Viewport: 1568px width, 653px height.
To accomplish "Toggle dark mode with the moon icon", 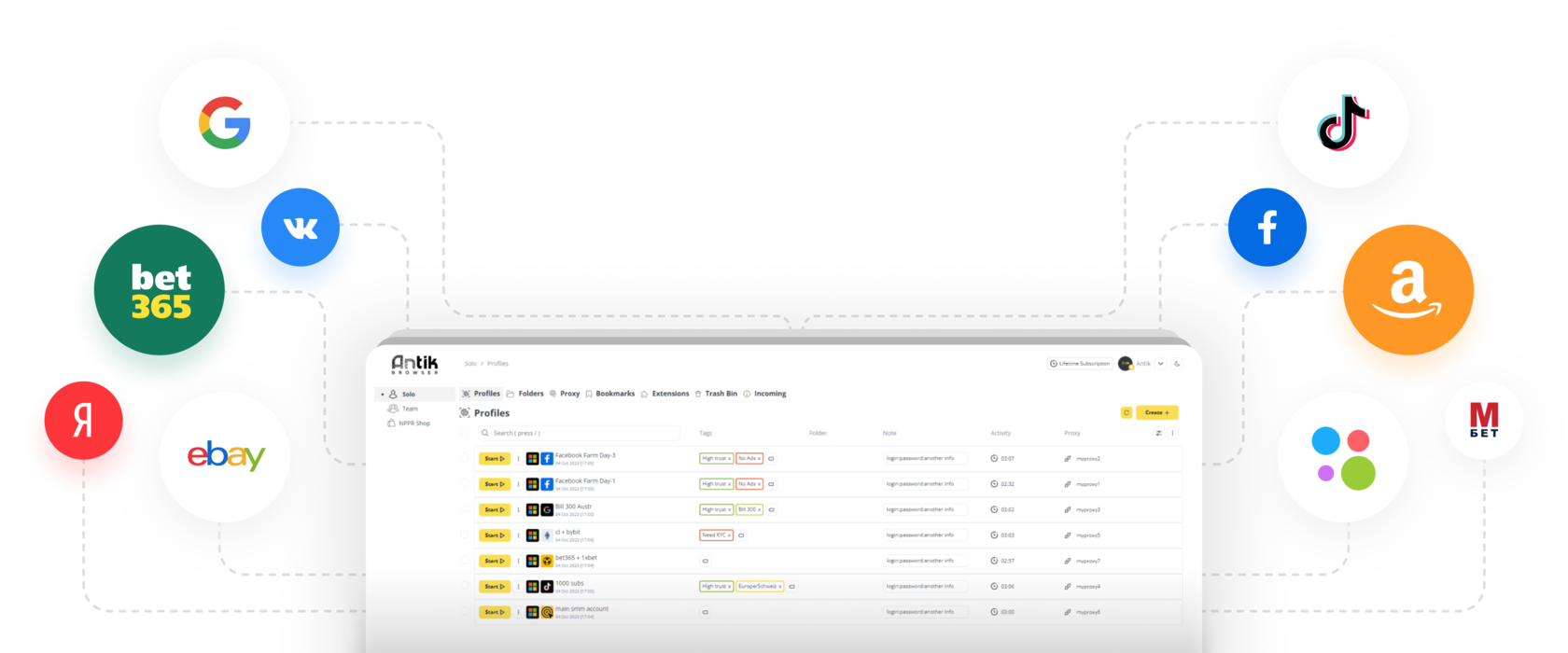I will point(1178,364).
